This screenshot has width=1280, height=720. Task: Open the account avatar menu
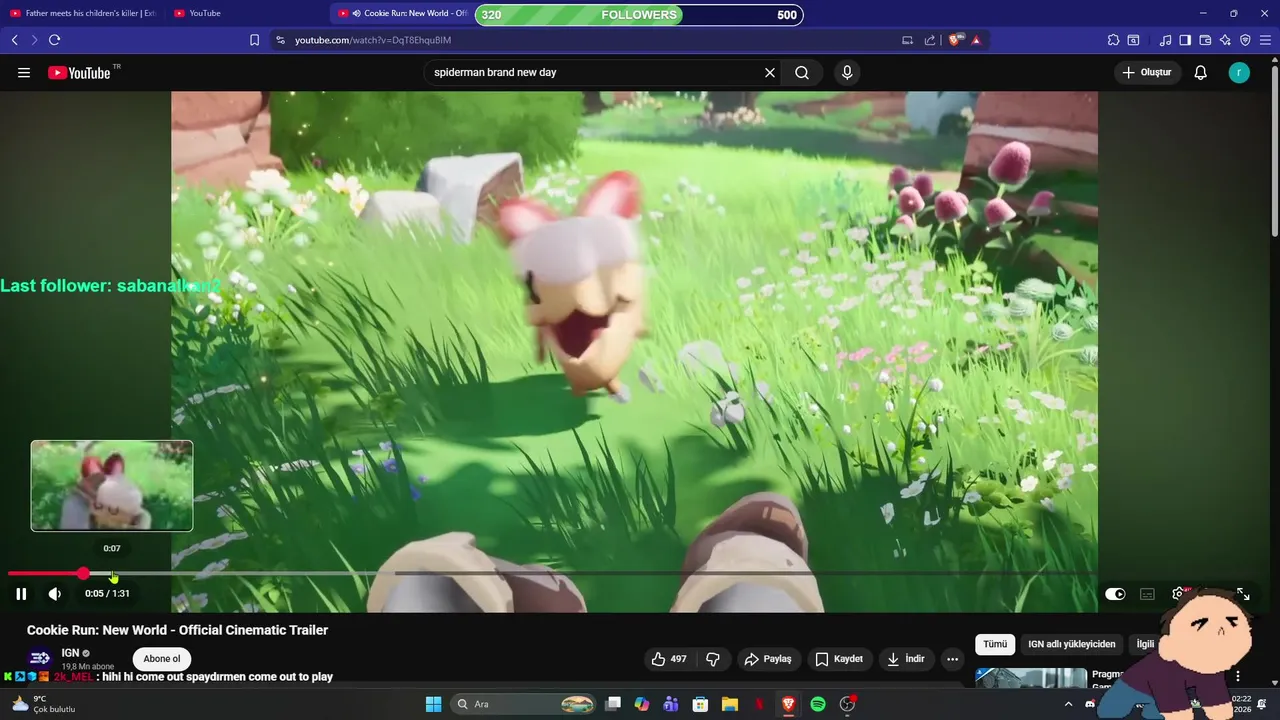[x=1239, y=72]
